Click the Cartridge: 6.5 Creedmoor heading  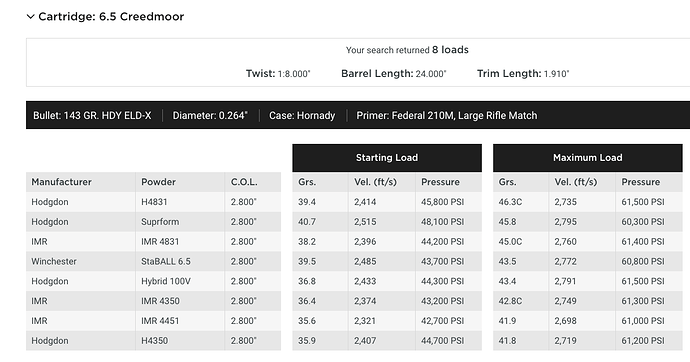[111, 17]
